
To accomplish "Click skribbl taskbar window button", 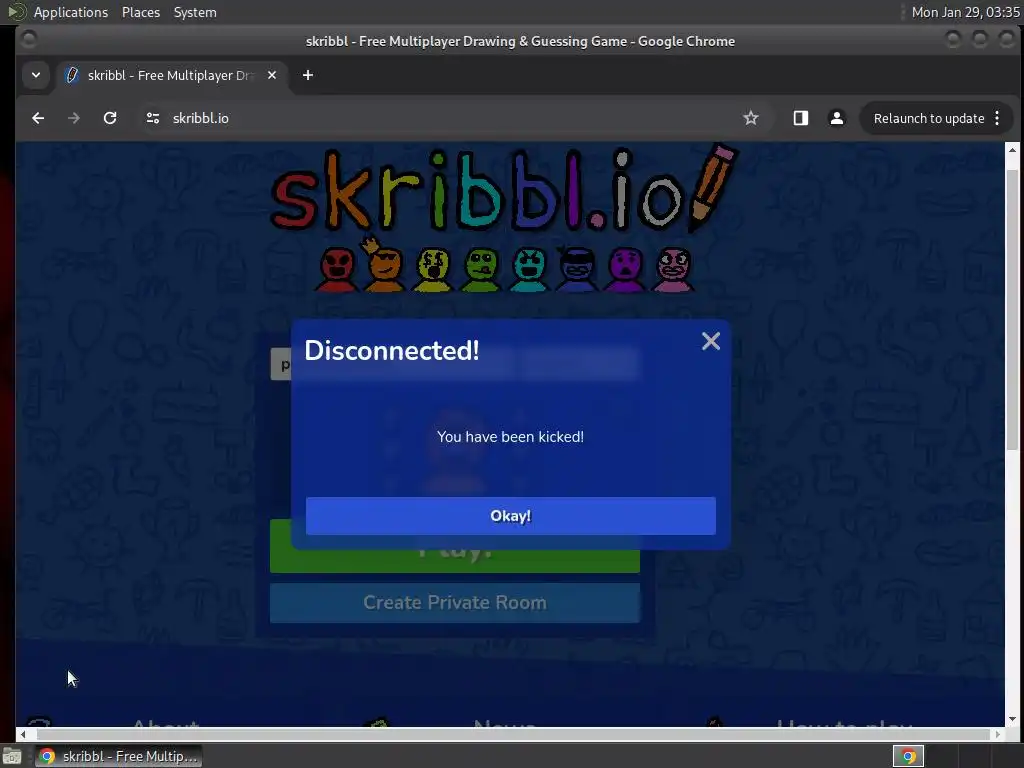I will [118, 756].
